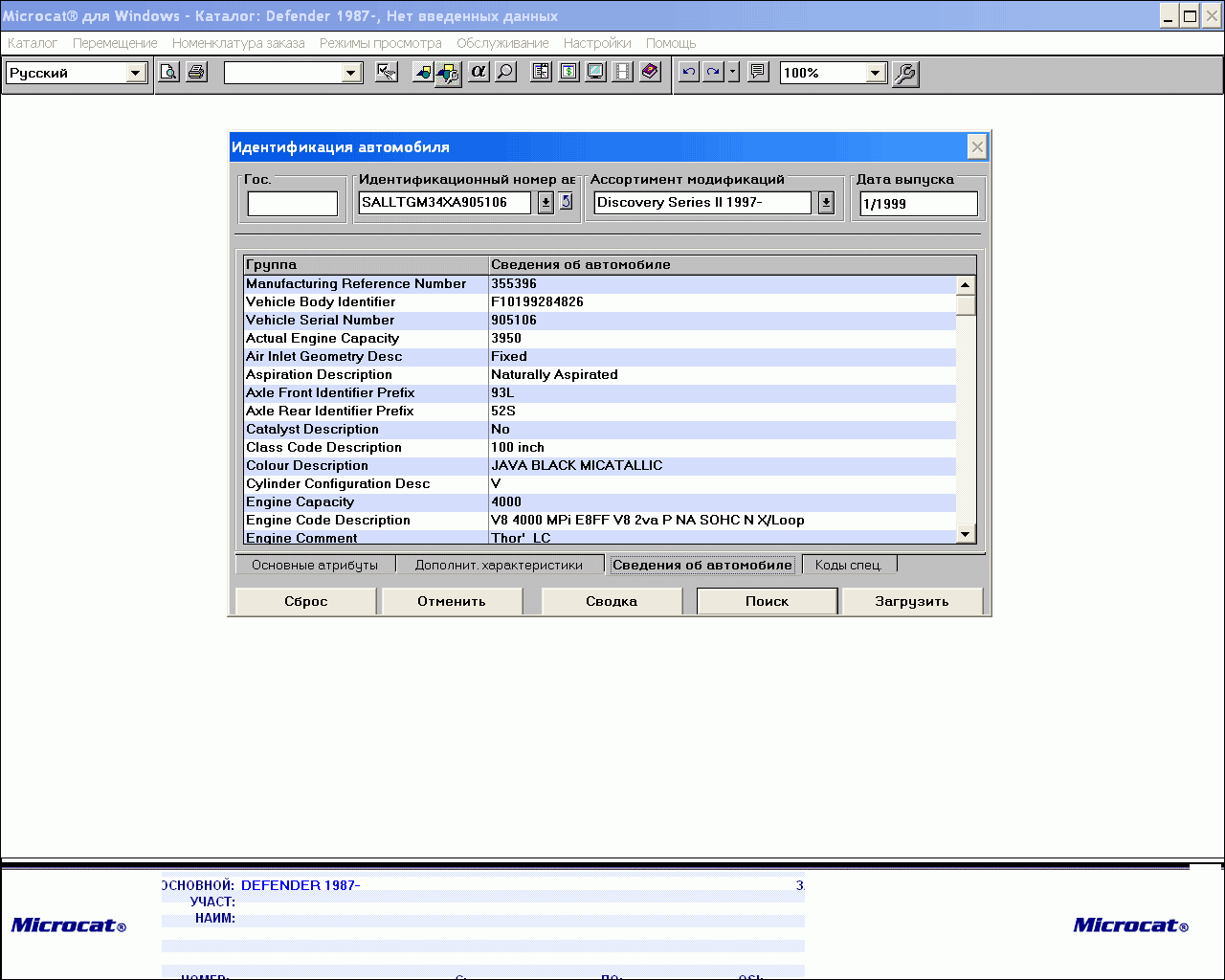Expand the small arrow beside redo

tap(733, 72)
